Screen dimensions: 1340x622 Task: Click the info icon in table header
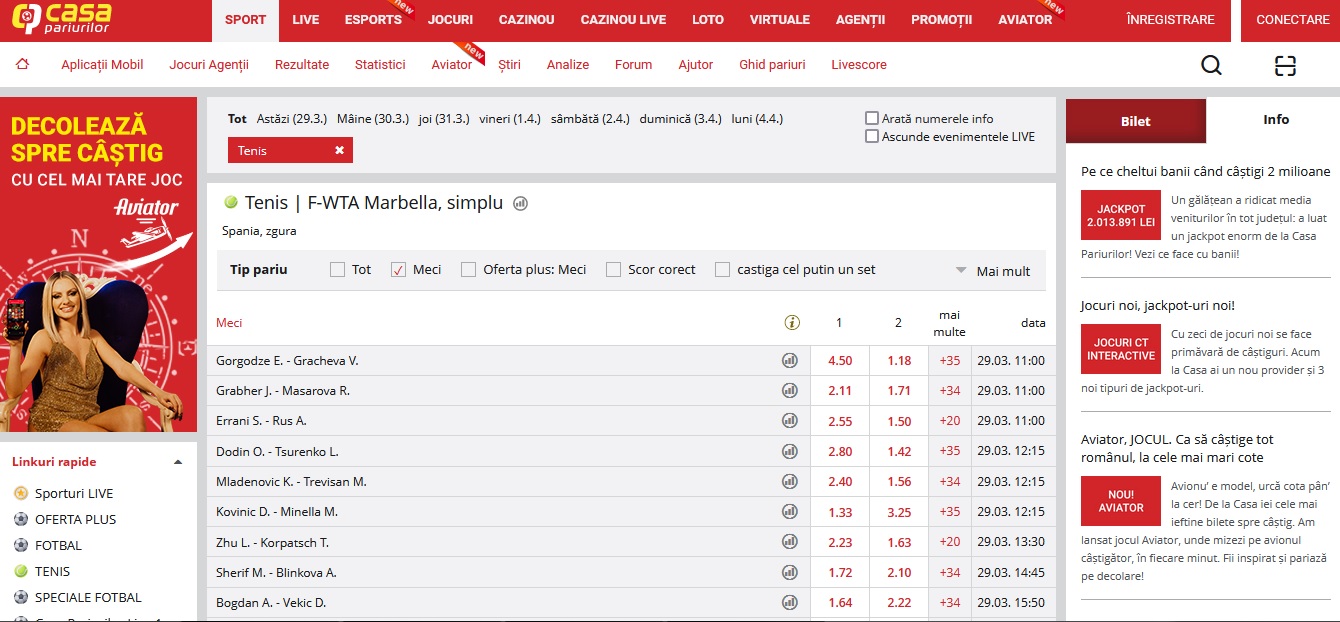pyautogui.click(x=792, y=322)
